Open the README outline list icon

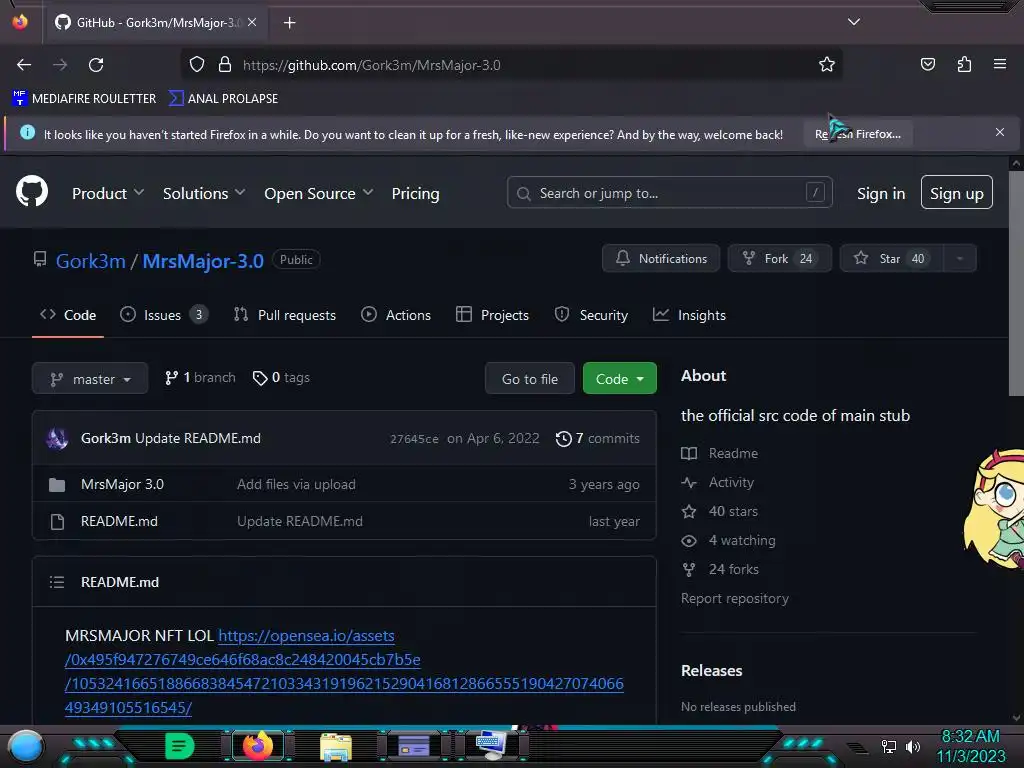(x=57, y=582)
